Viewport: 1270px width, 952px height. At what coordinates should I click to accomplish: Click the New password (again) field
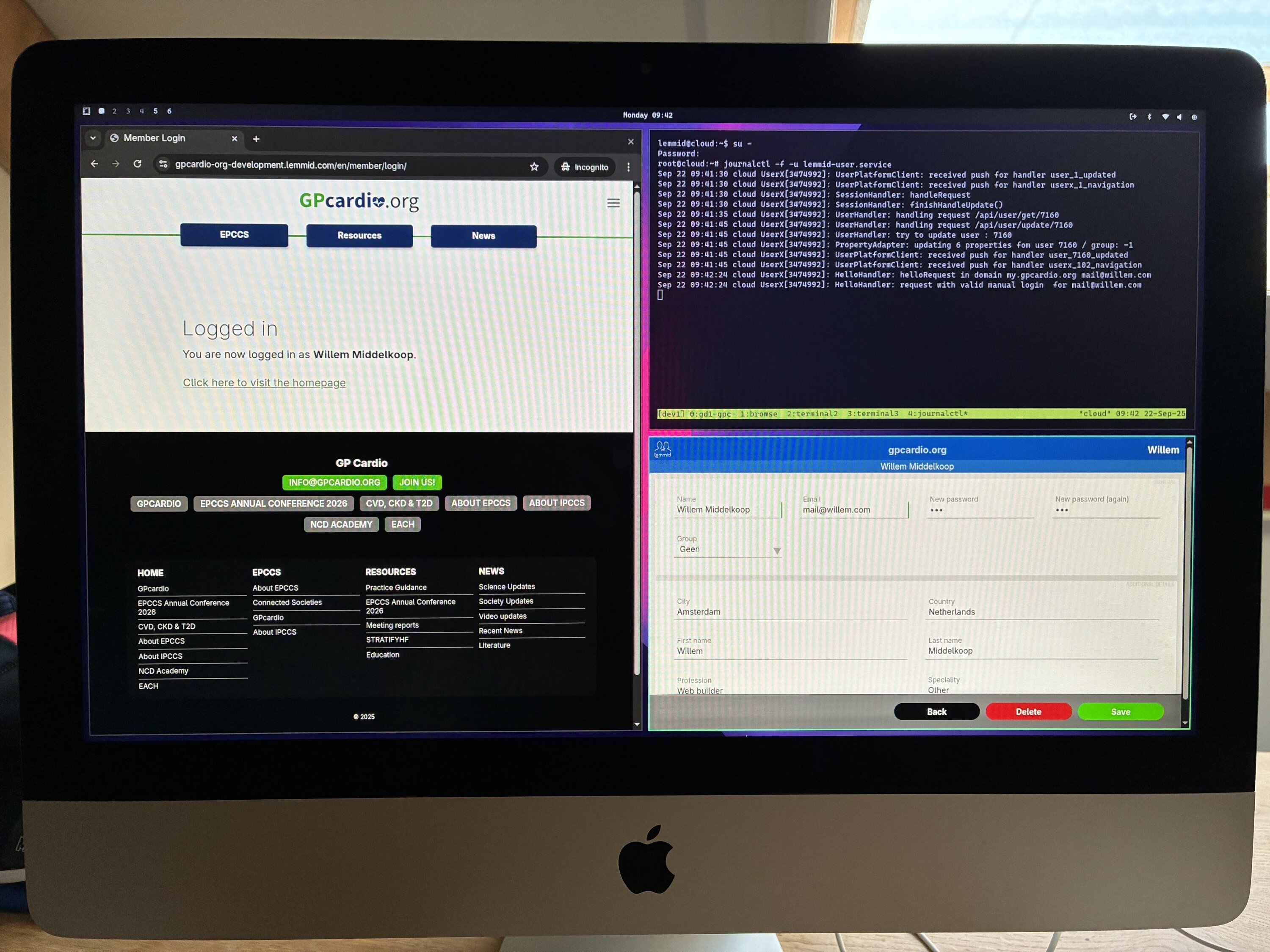tap(1106, 509)
